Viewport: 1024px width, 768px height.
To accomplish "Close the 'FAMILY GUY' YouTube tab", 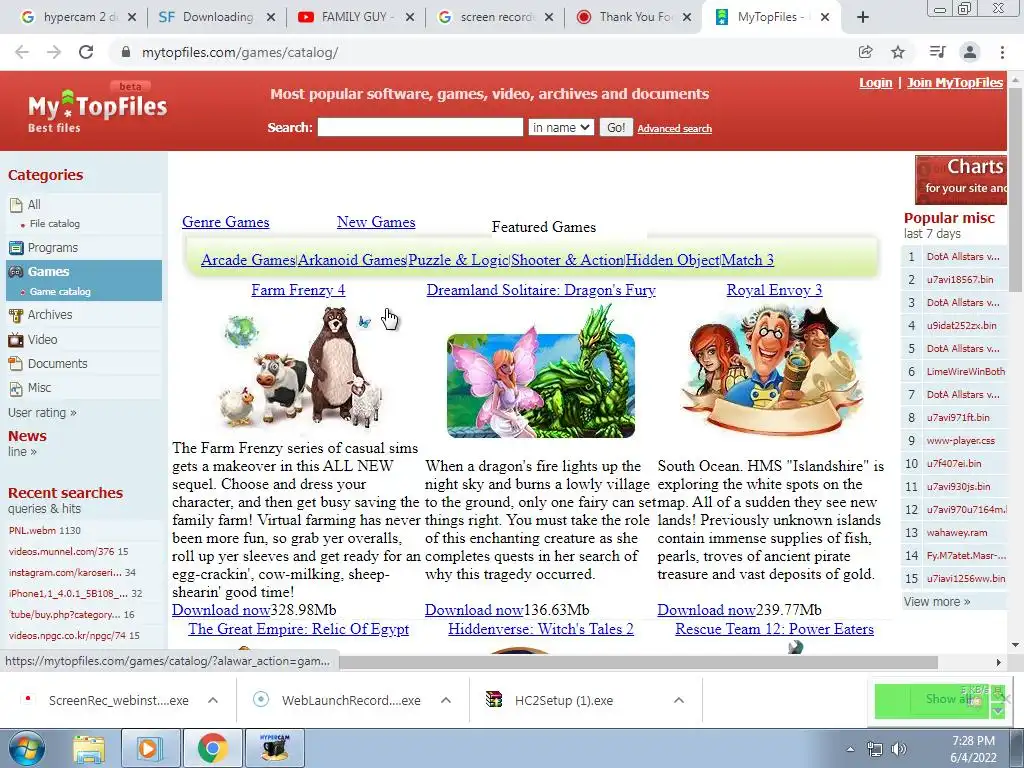I will point(409,18).
